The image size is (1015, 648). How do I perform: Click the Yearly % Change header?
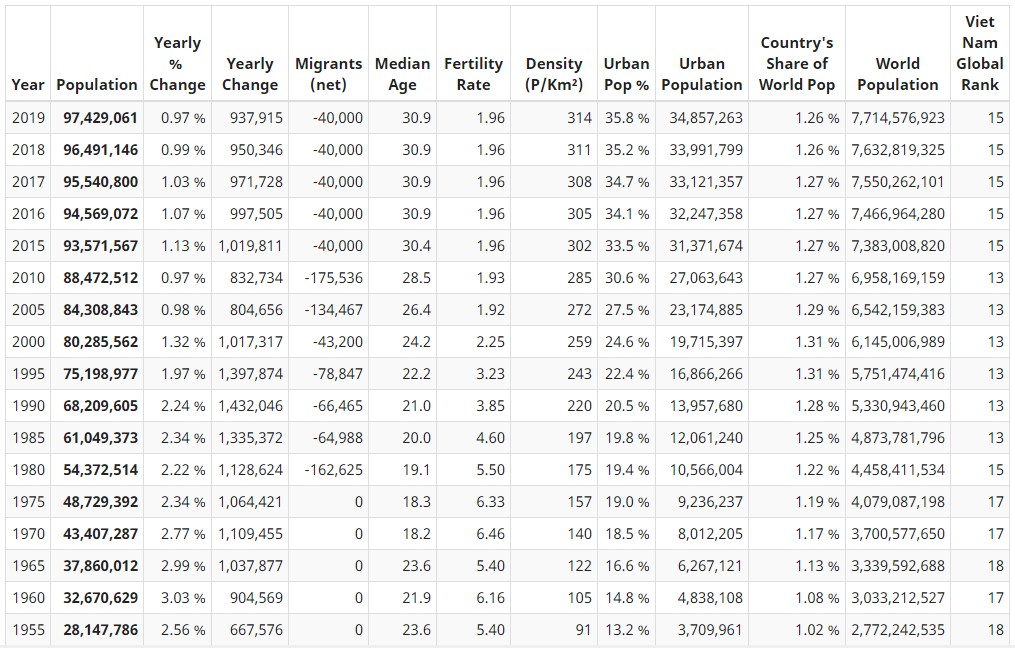177,64
